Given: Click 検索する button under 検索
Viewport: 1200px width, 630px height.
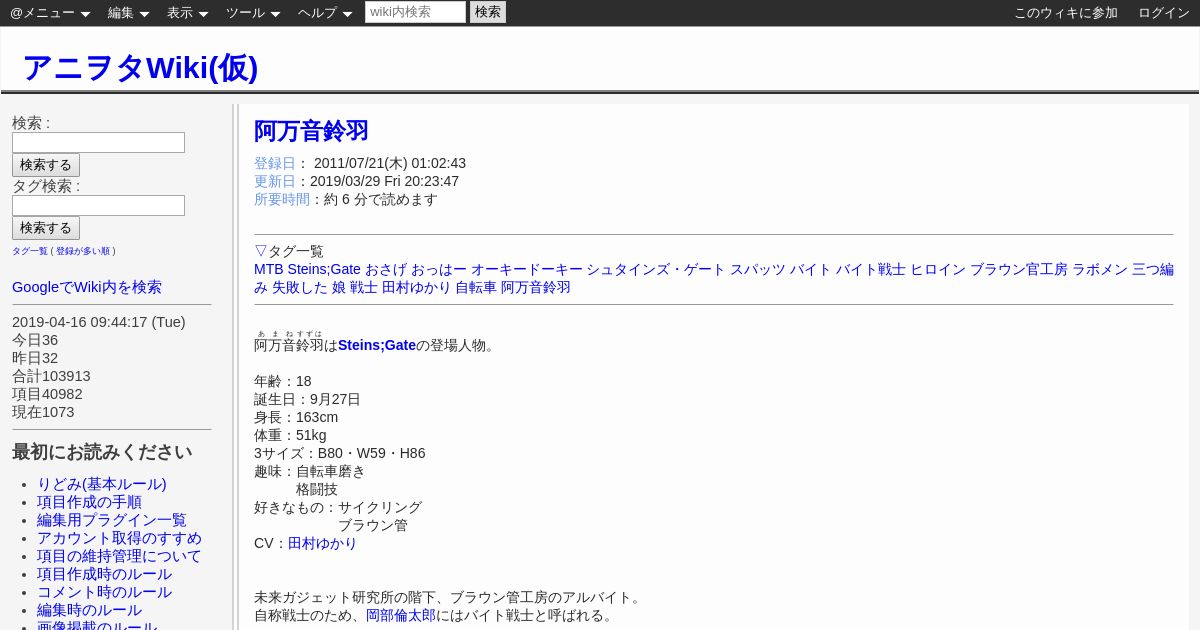Looking at the screenshot, I should tap(46, 165).
